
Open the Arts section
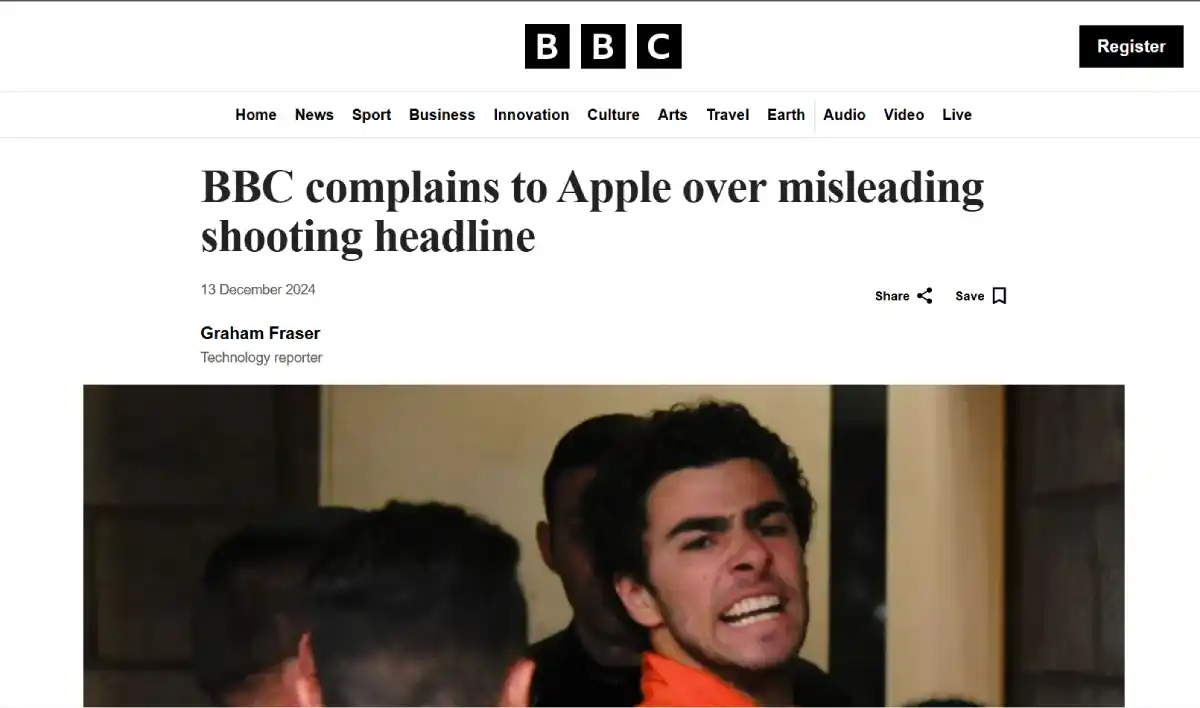[672, 115]
